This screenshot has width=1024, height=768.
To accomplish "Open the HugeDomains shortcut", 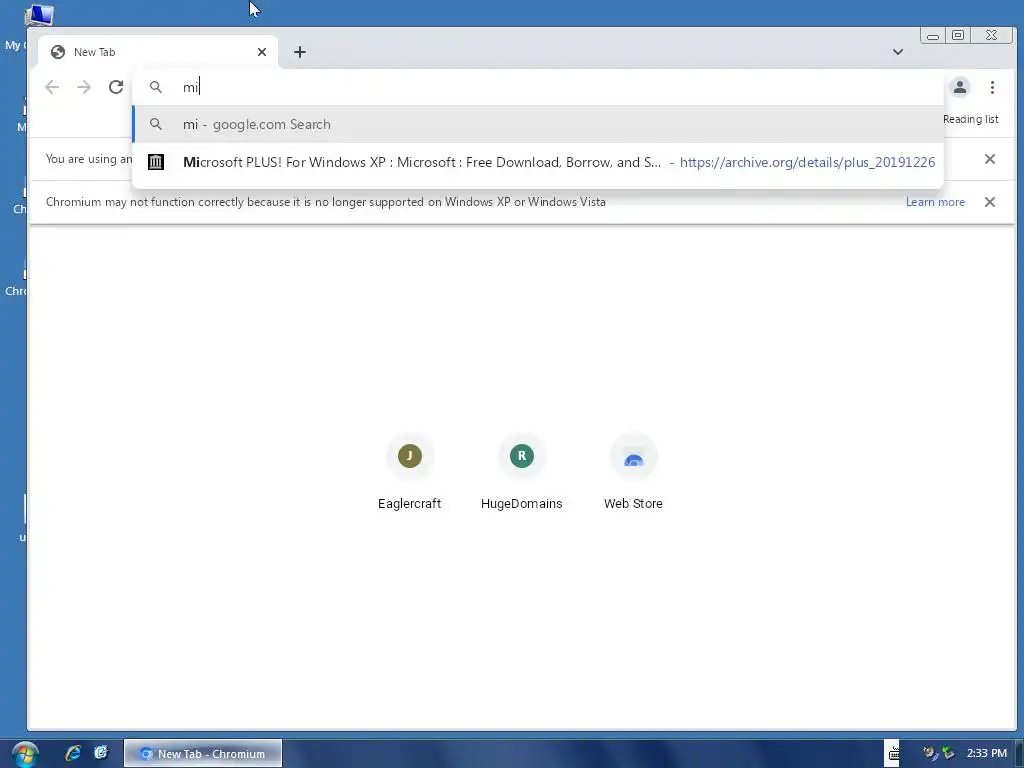I will pos(521,472).
